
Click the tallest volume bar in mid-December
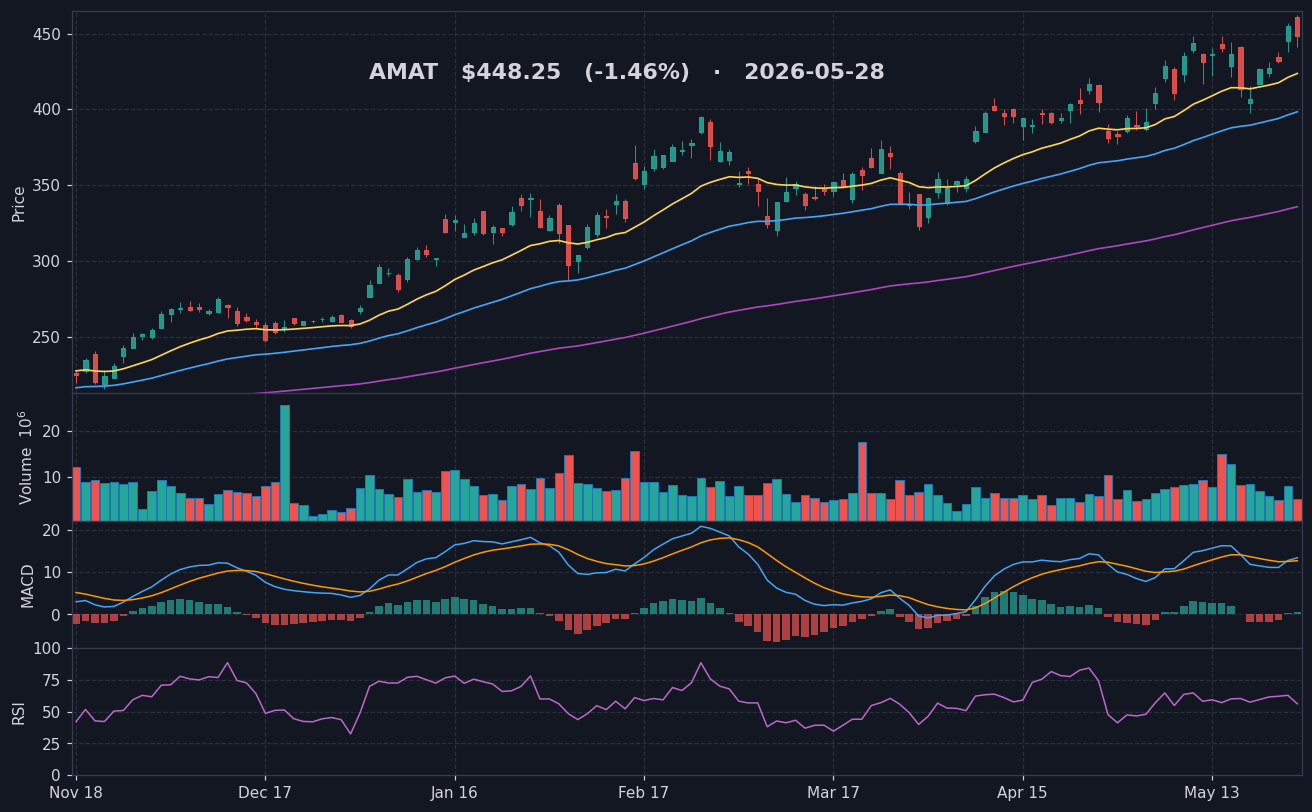coord(284,462)
